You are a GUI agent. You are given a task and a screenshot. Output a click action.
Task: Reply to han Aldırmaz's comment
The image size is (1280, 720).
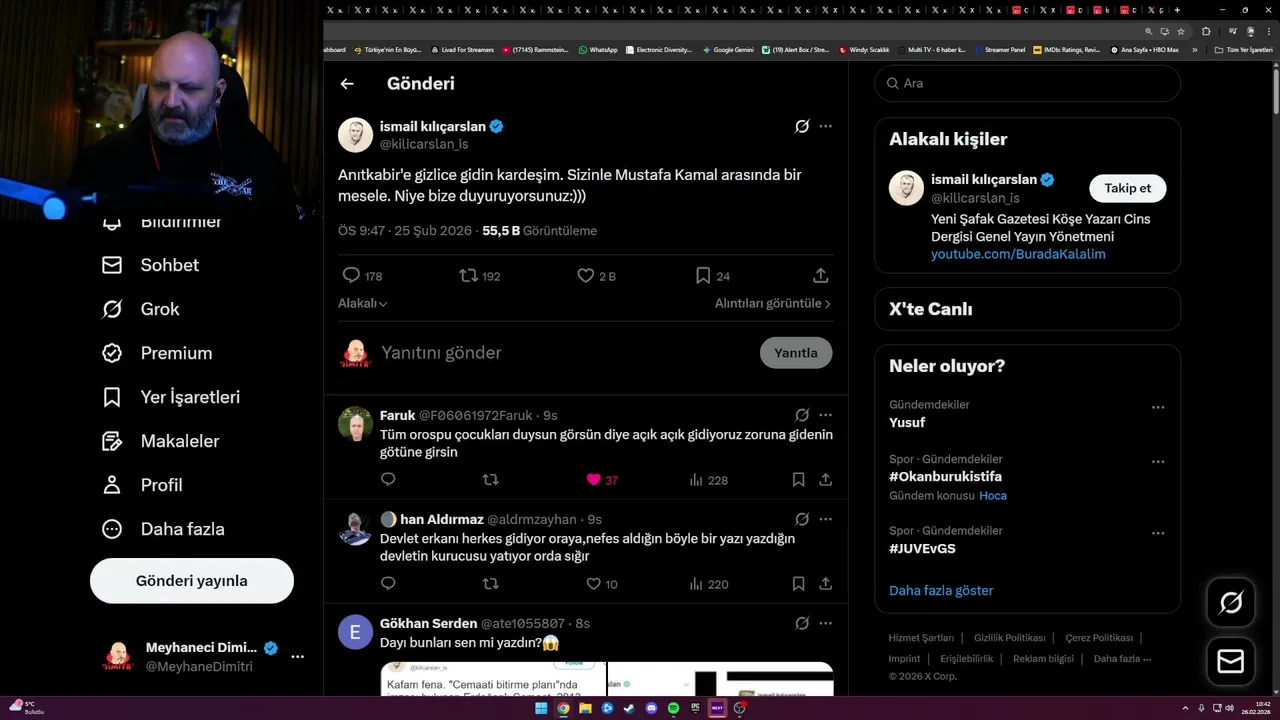pos(388,584)
